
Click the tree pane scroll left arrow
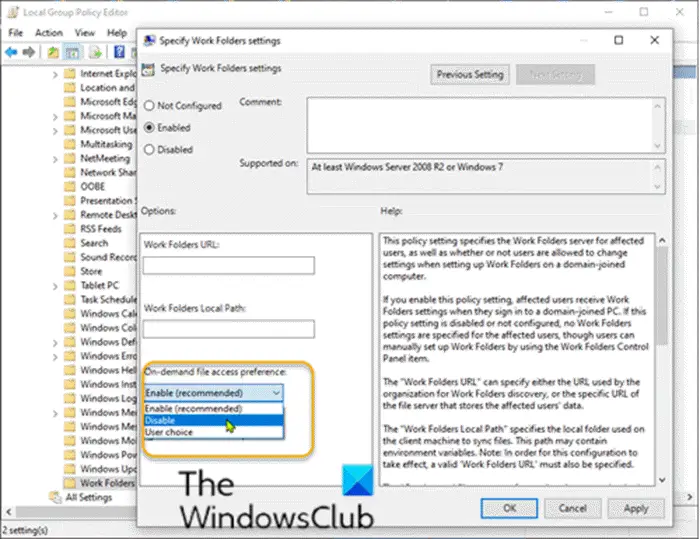[x=8, y=512]
